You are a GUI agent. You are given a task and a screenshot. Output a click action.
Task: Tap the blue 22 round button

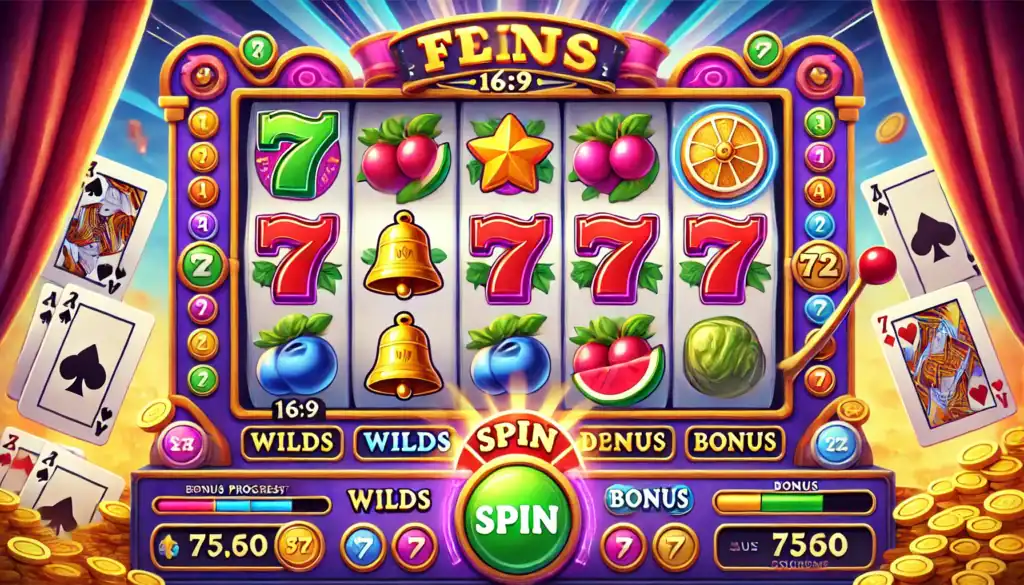click(837, 444)
